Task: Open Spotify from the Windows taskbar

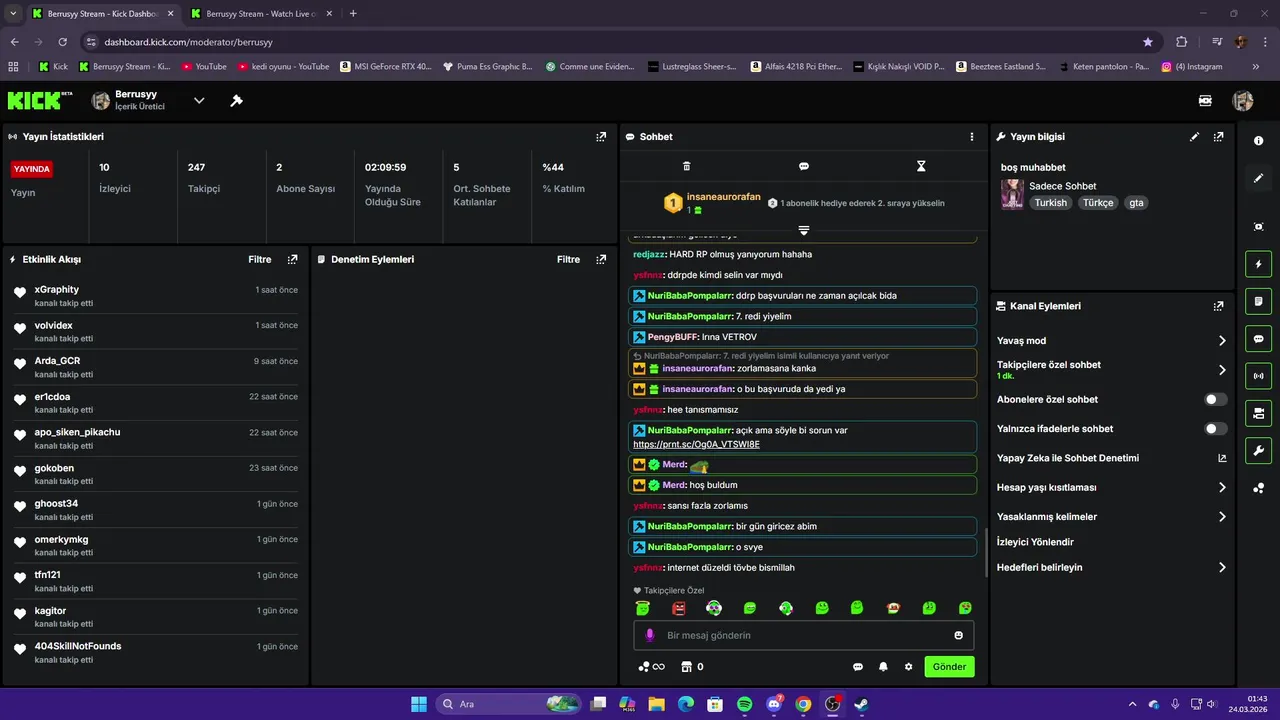Action: pyautogui.click(x=744, y=704)
